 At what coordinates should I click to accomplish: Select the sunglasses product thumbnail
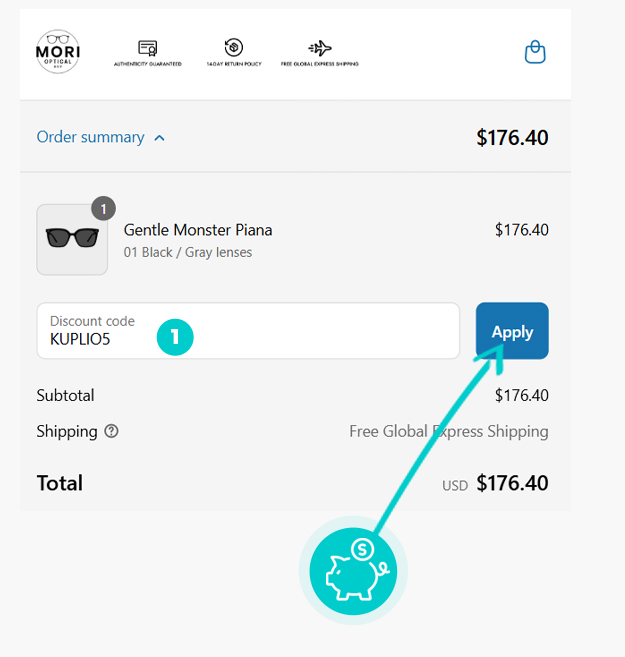pyautogui.click(x=72, y=239)
